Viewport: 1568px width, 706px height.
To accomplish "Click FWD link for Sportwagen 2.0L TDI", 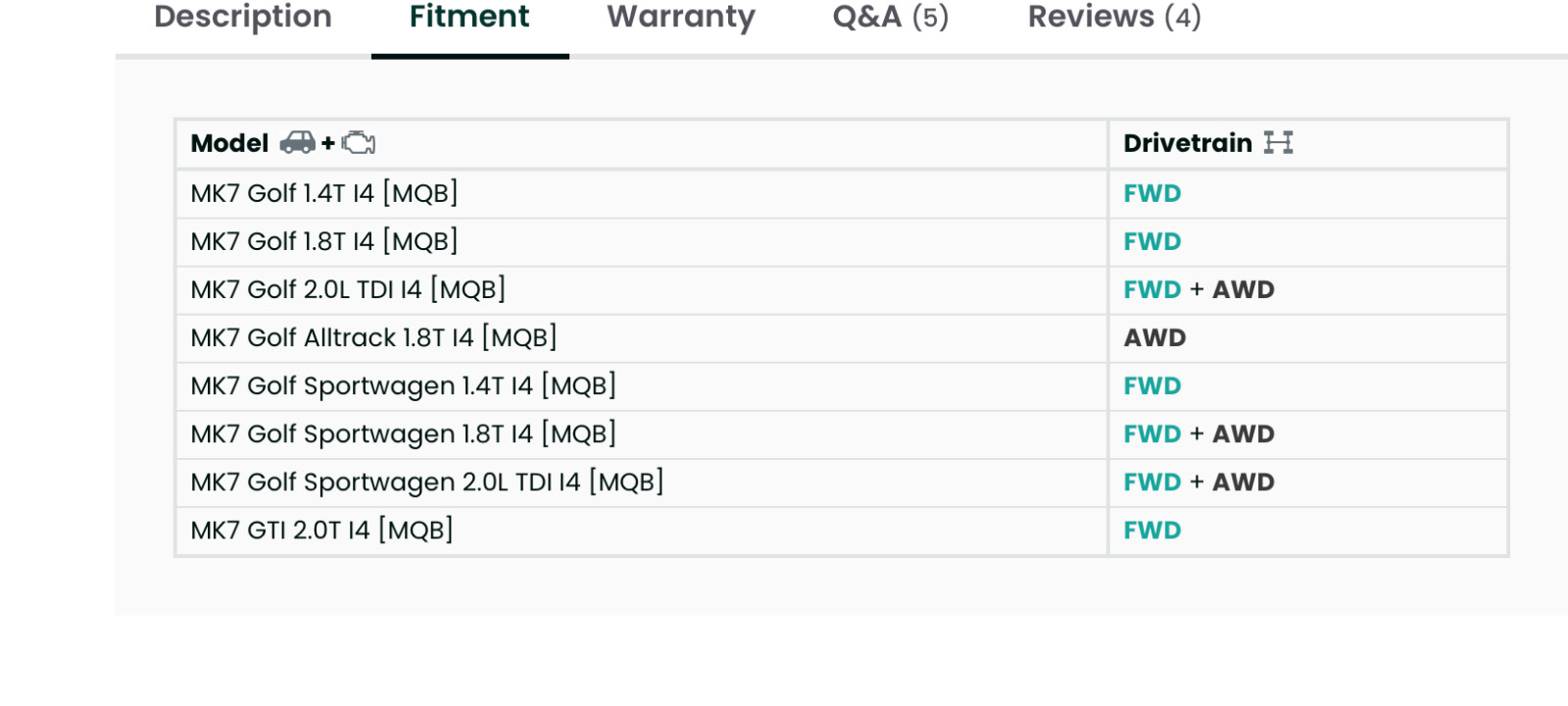I will [x=1152, y=481].
